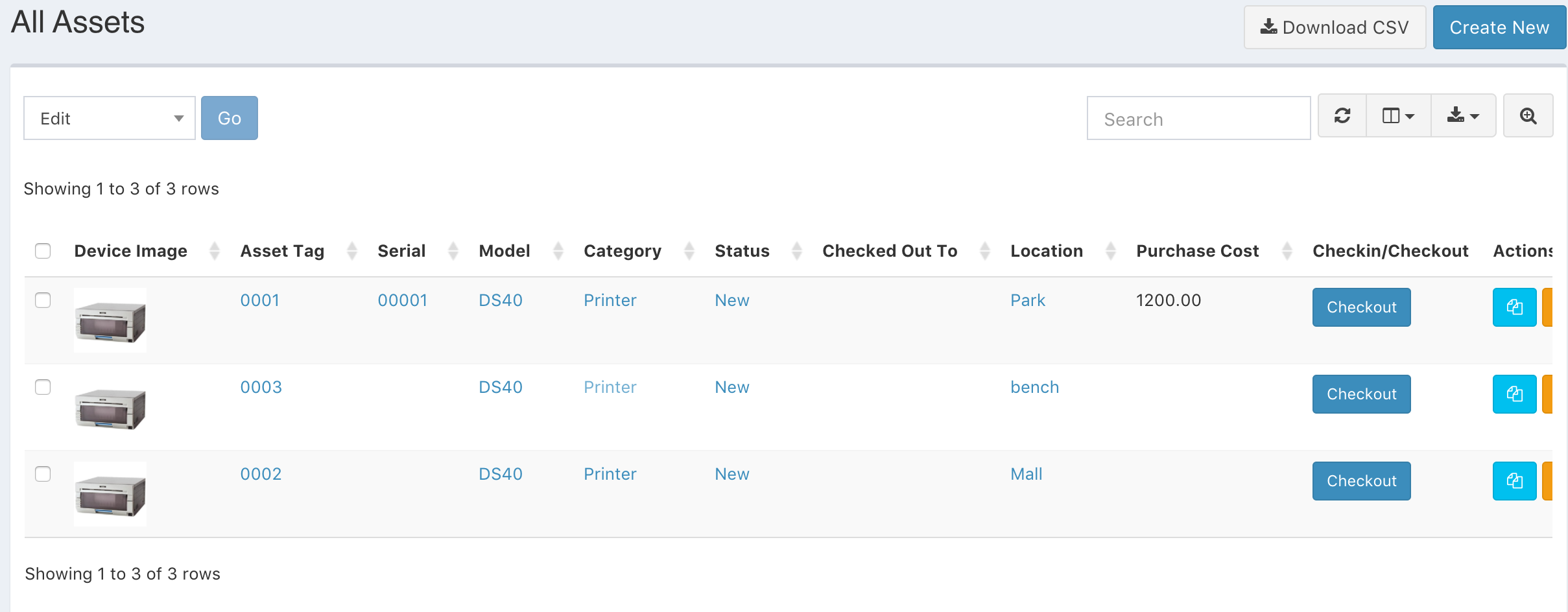The height and width of the screenshot is (612, 1568).
Task: Open the column layout picker icon
Action: coord(1392,117)
